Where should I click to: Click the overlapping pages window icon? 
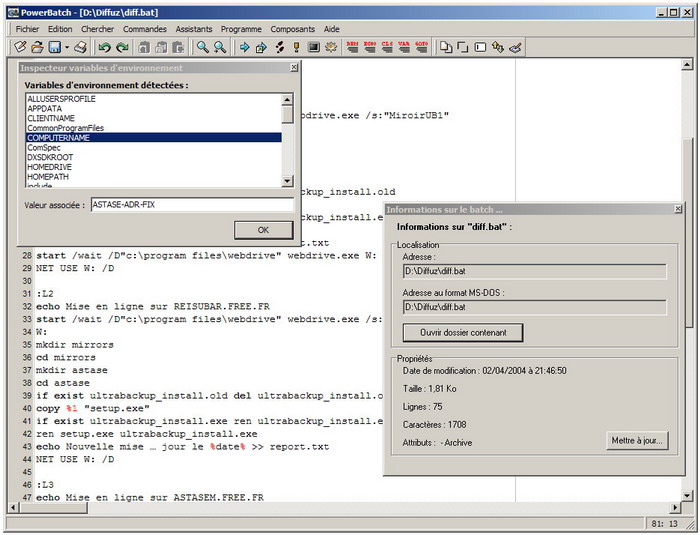tap(446, 47)
